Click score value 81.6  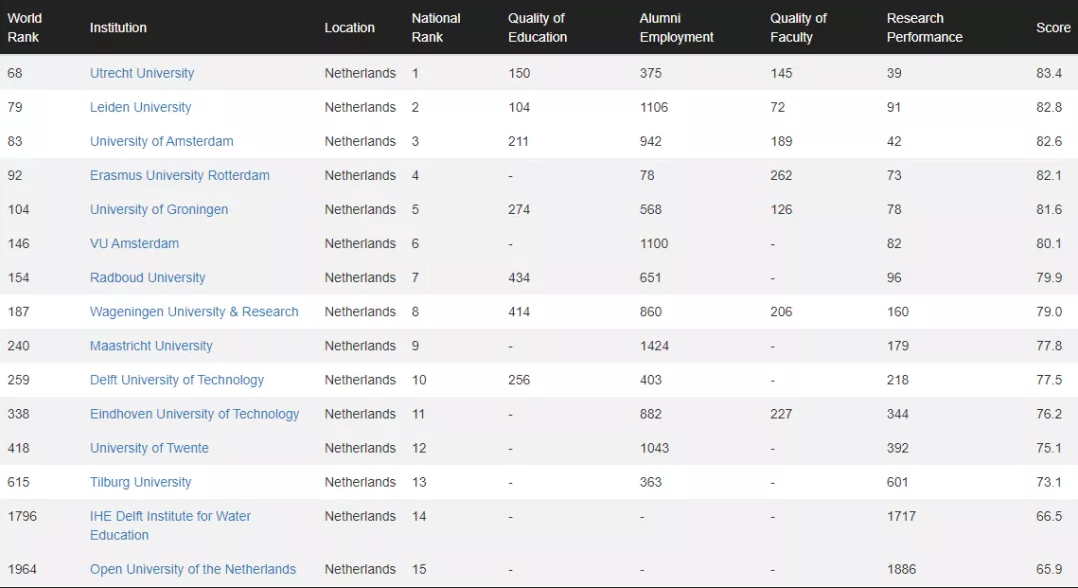click(1049, 209)
